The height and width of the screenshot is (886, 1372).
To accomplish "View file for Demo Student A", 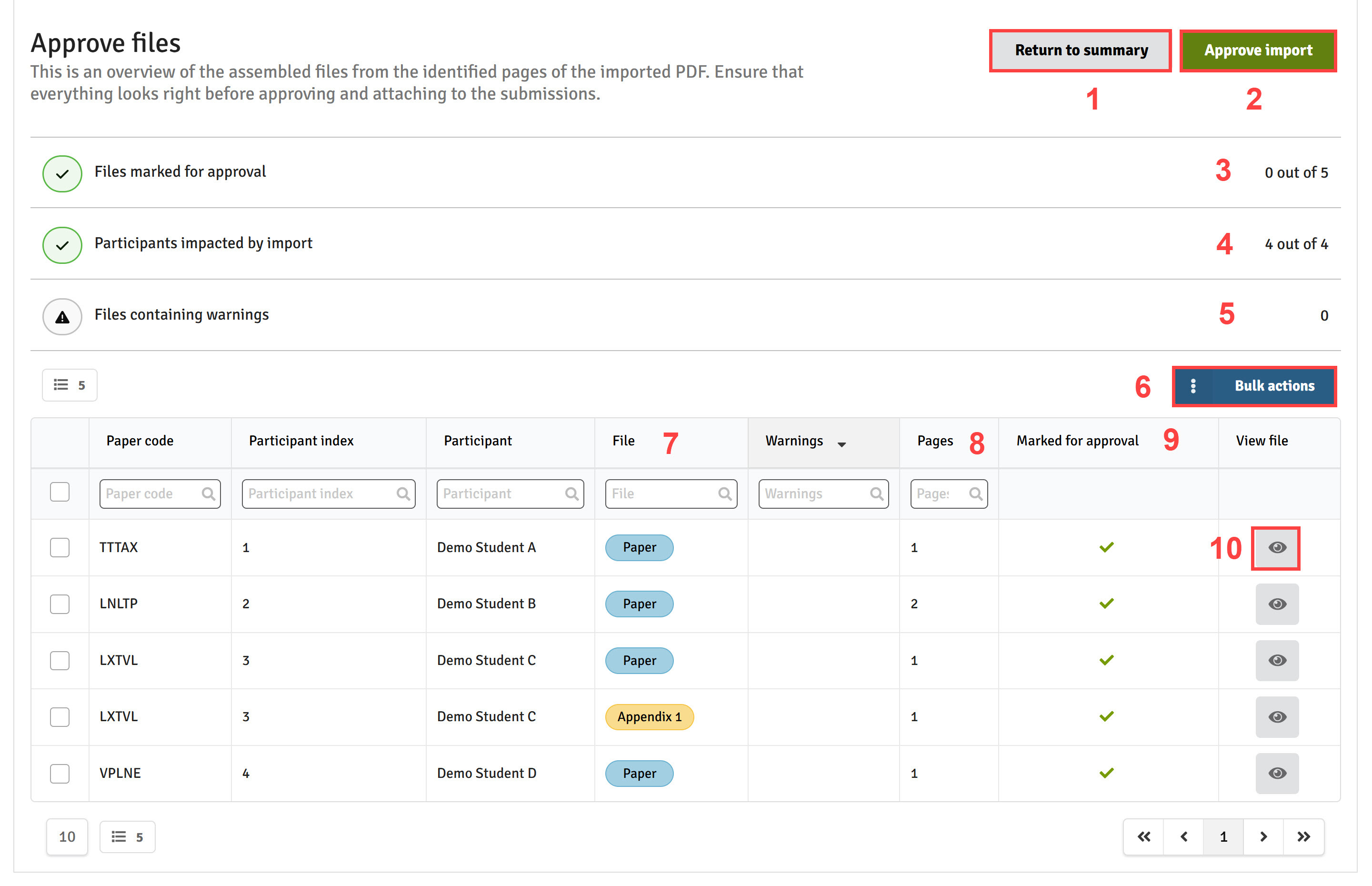I will [1277, 548].
